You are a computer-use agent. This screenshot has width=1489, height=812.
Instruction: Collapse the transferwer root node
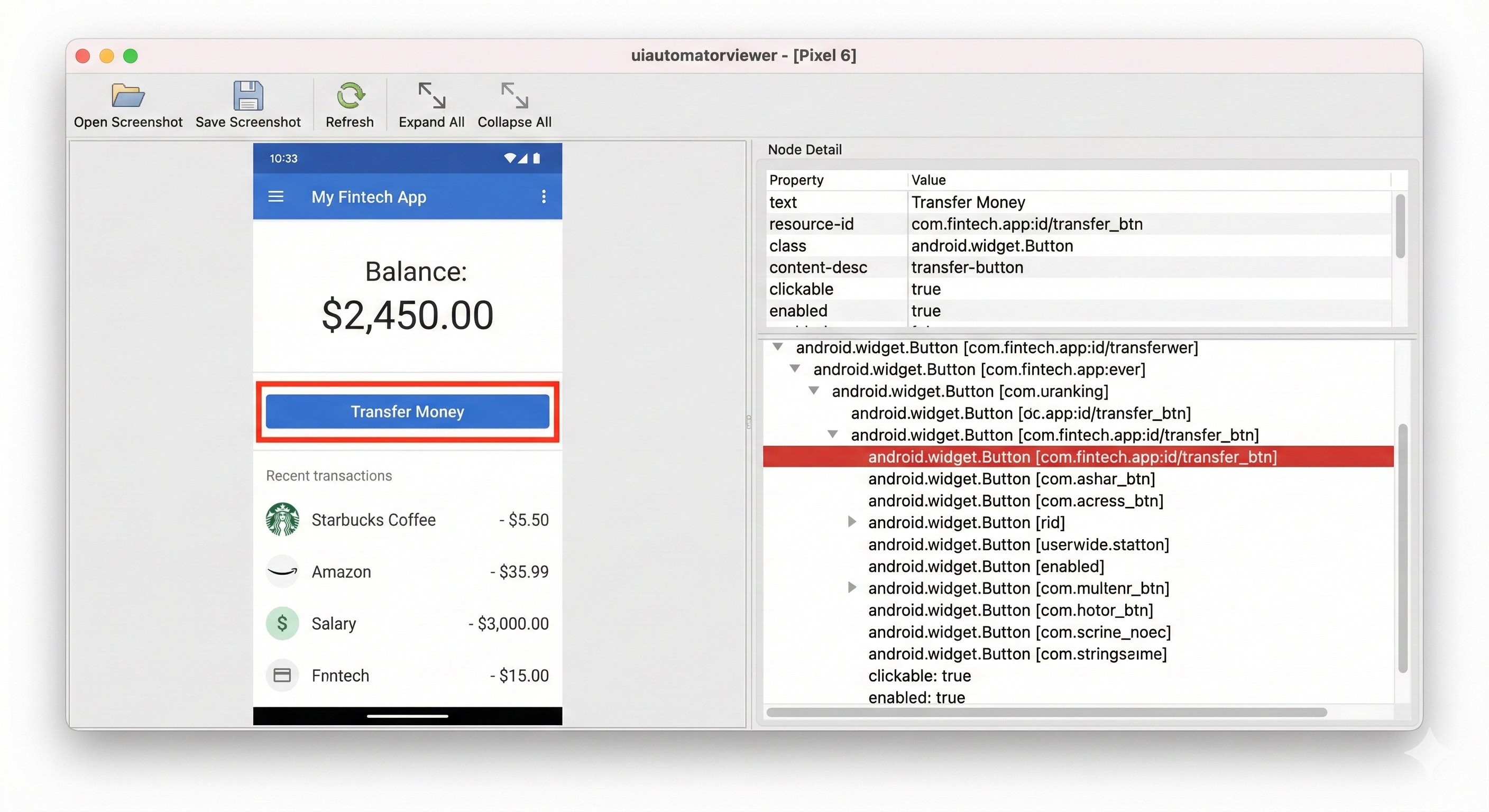[777, 347]
